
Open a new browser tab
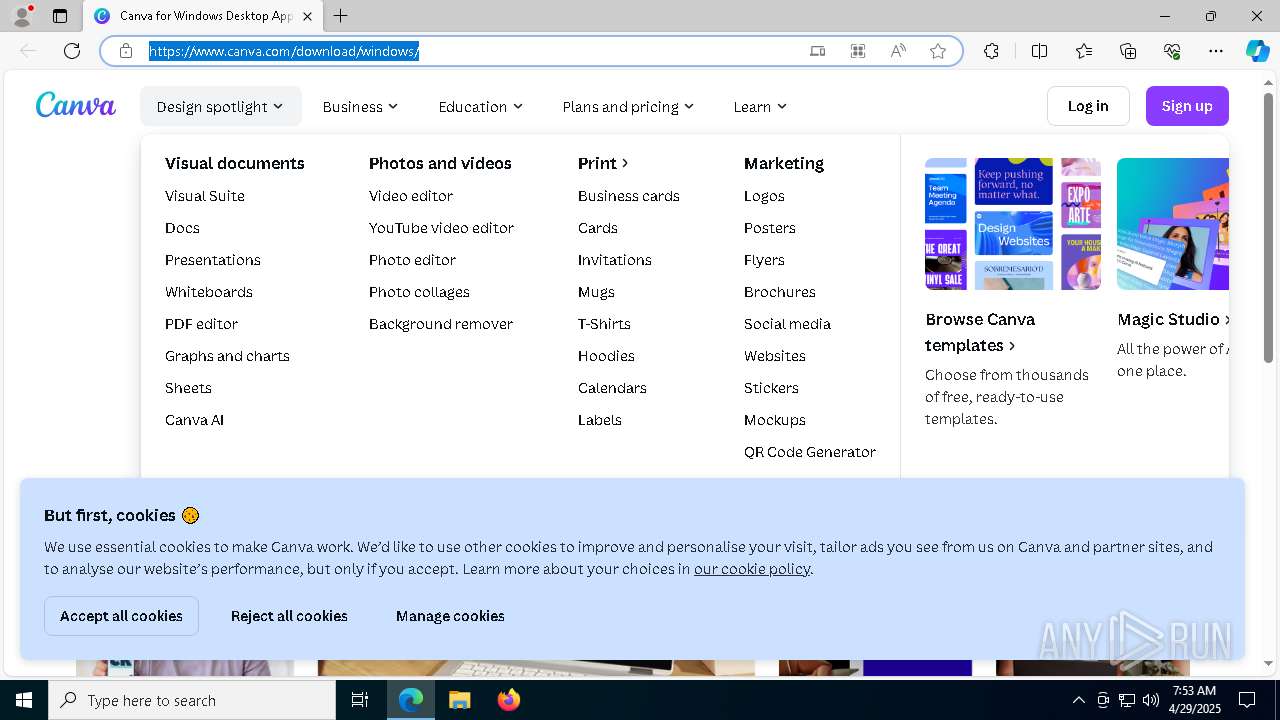point(341,16)
